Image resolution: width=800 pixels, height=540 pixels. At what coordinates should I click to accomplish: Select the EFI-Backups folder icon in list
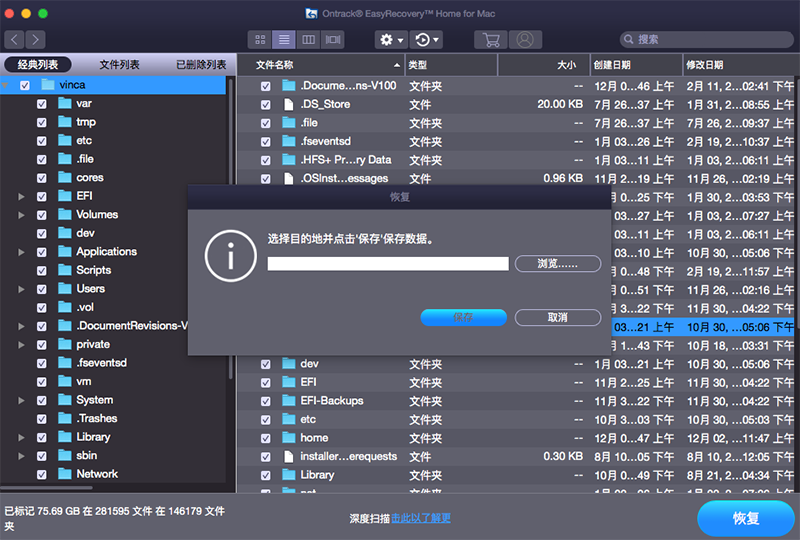(x=289, y=401)
